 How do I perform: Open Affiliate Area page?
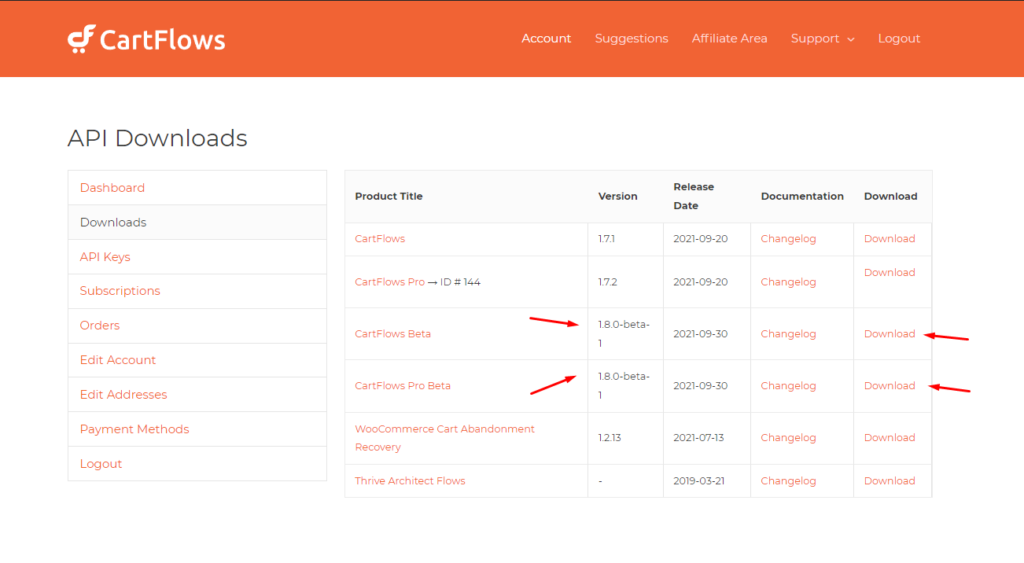click(729, 39)
